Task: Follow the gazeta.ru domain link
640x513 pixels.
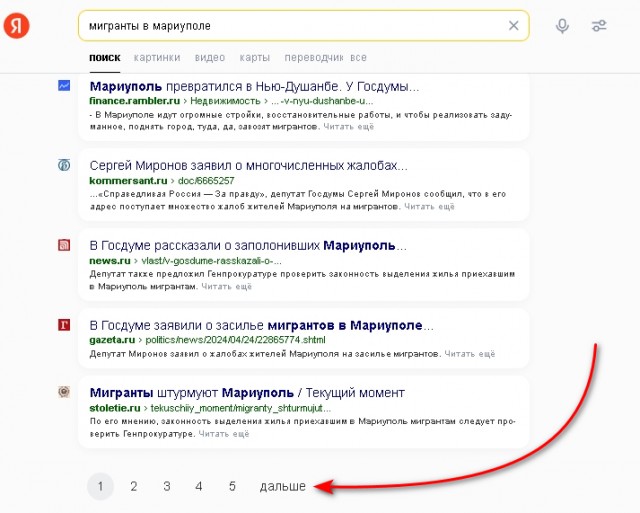Action: point(112,340)
